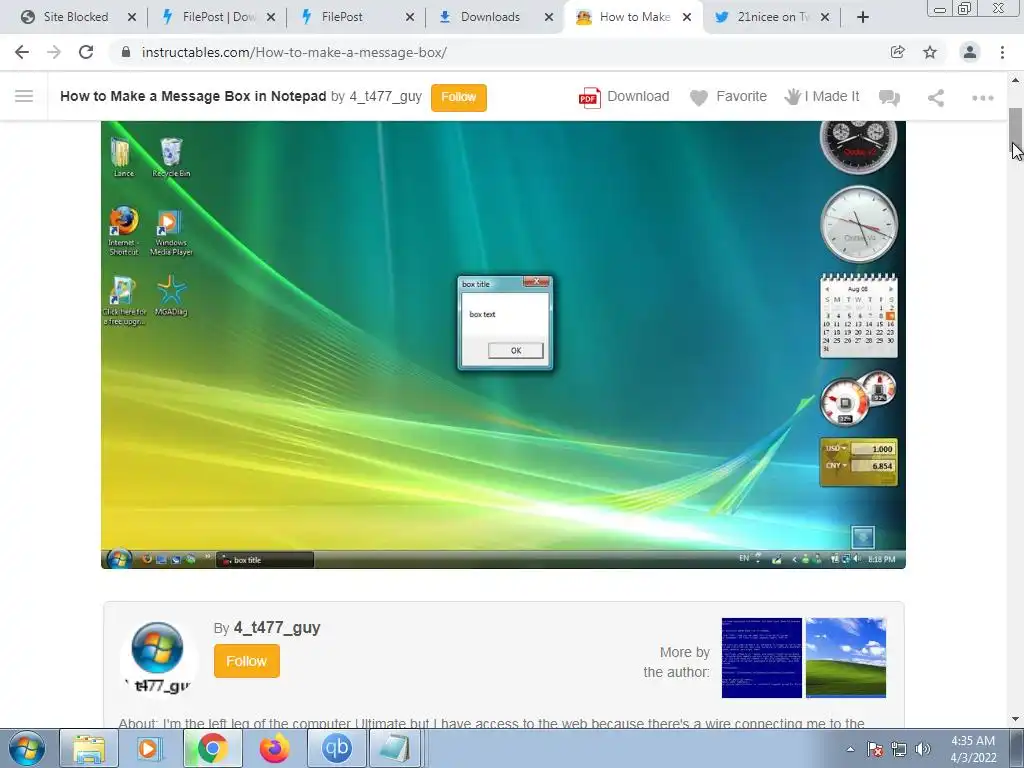Click the share icon in header
Screen dimensions: 1024x768
936,98
